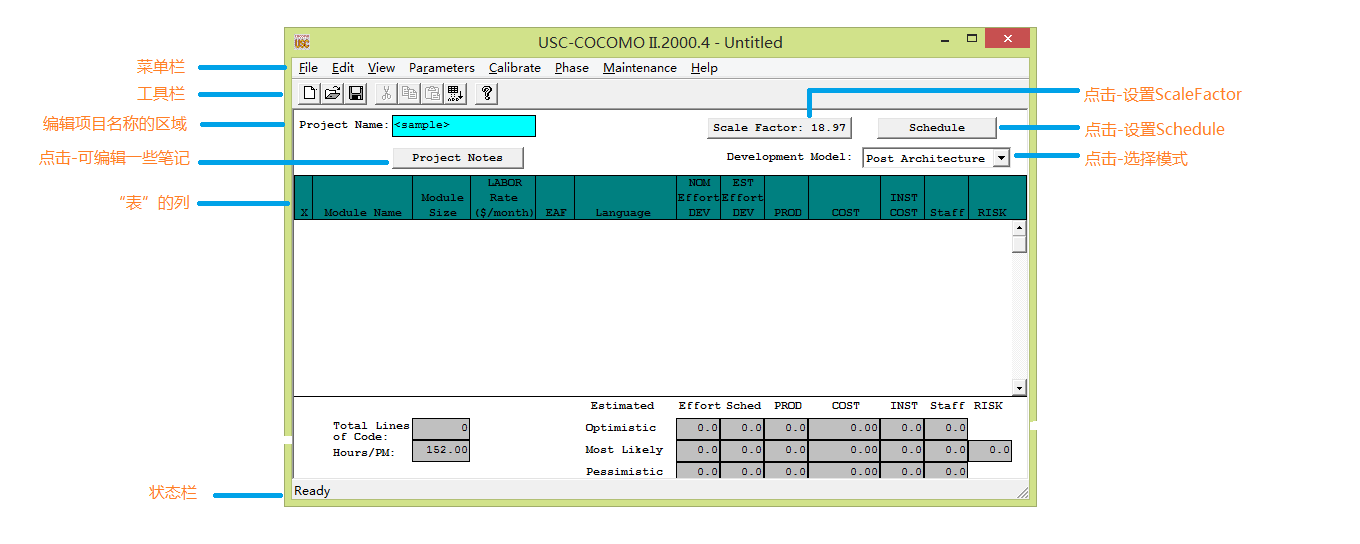Click the Module Name column header
This screenshot has height=544, width=1360.
[362, 198]
